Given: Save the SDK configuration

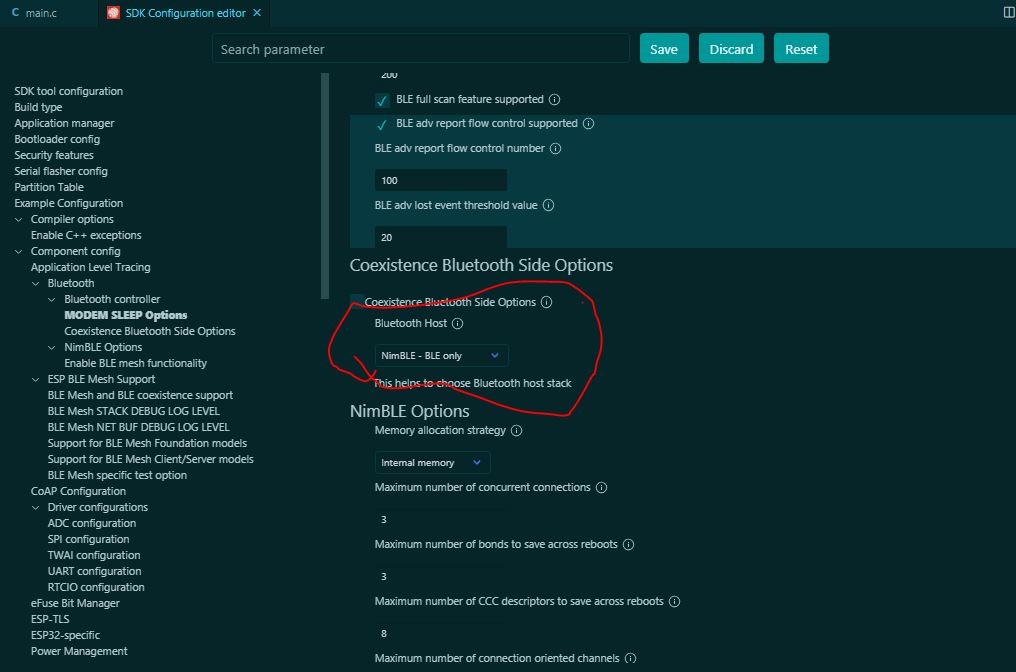Looking at the screenshot, I should [x=664, y=47].
